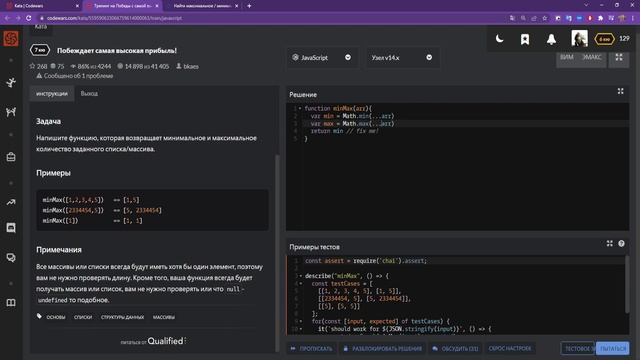
Task: Click the списки tag
Action: pyautogui.click(x=83, y=317)
